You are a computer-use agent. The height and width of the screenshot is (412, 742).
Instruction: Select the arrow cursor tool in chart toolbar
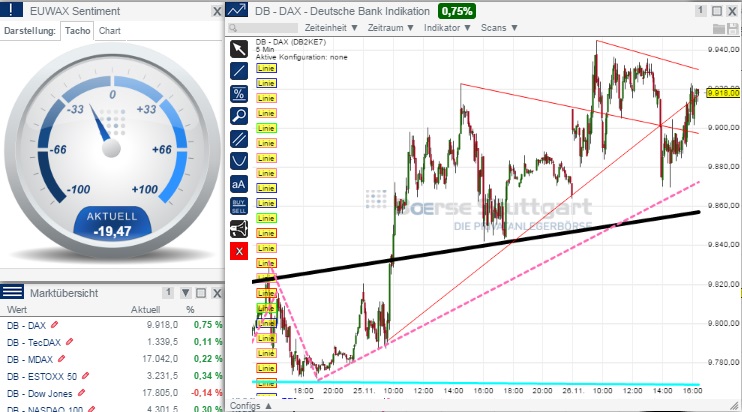[239, 49]
